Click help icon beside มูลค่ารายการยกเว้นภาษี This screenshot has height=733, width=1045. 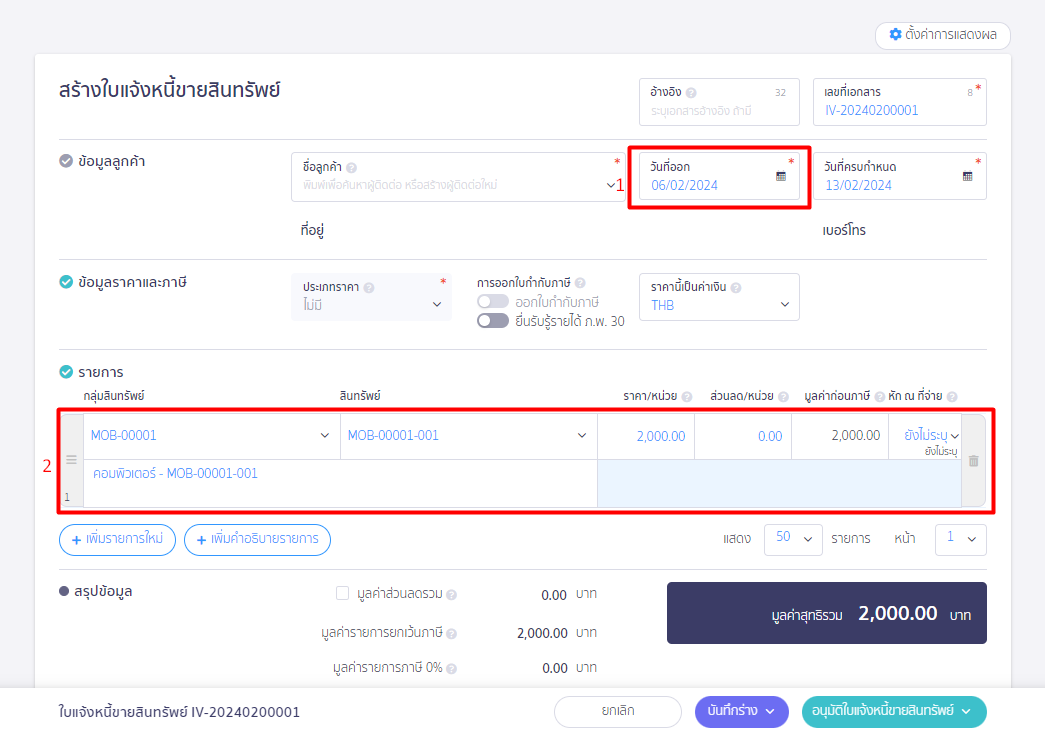tap(451, 634)
